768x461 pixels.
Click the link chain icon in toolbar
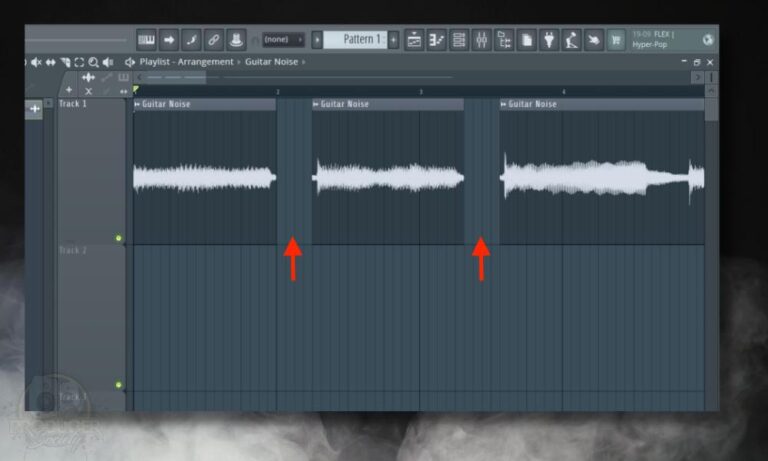click(x=214, y=40)
